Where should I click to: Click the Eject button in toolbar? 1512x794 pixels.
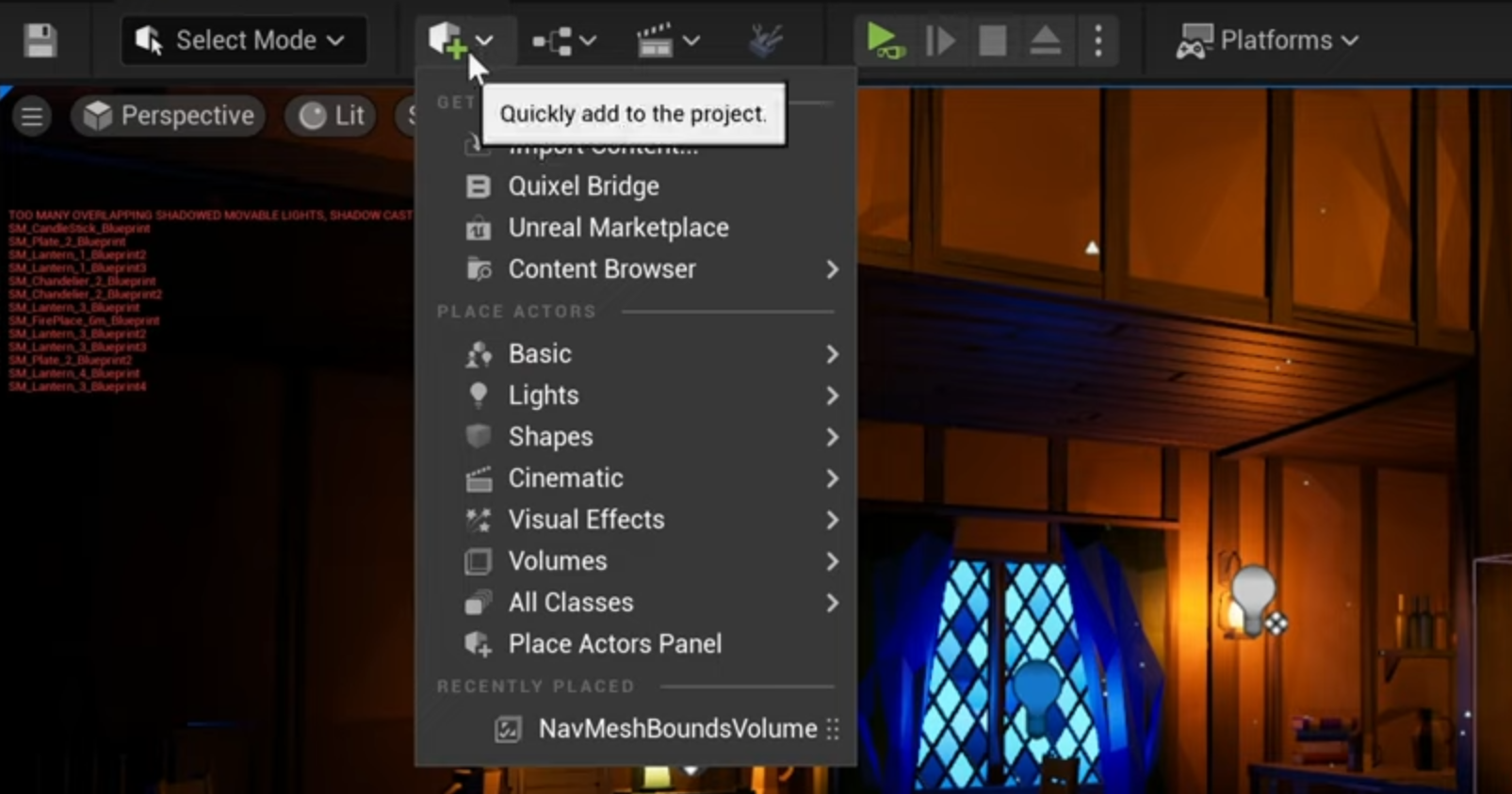pos(1046,41)
